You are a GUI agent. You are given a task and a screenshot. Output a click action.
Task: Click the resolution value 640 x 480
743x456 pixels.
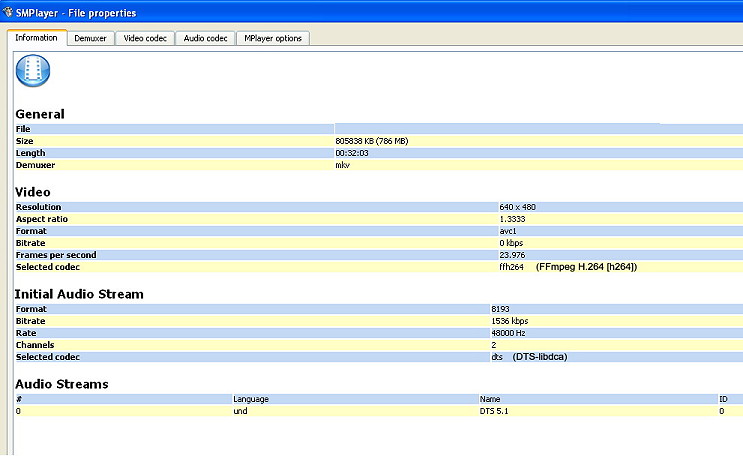coord(517,207)
